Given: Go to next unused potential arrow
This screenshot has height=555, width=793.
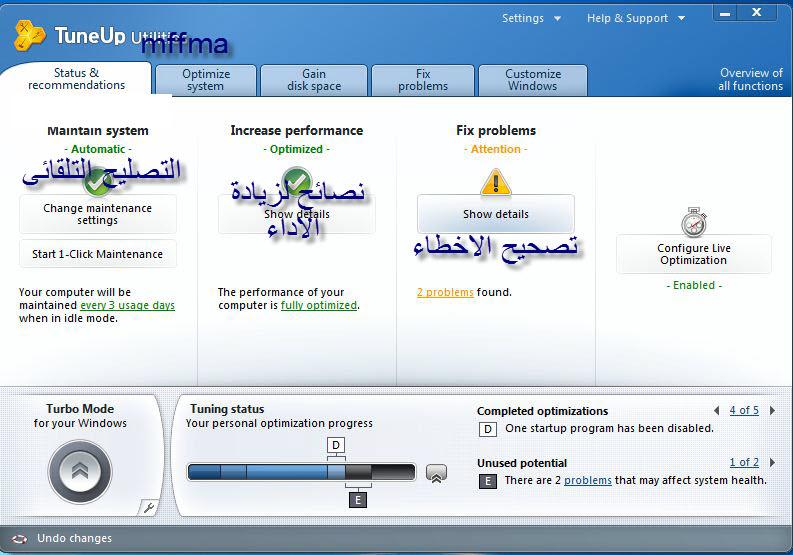Looking at the screenshot, I should coord(772,462).
